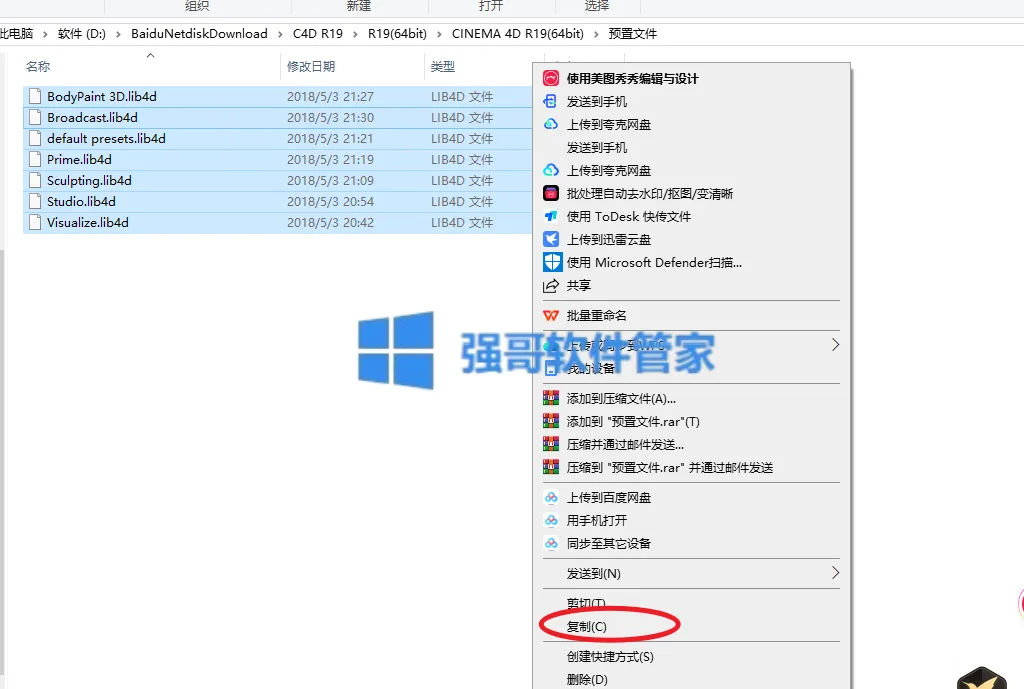Click the file icon of default presets.lib4d
Screen dimensions: 1024x689
click(x=35, y=138)
